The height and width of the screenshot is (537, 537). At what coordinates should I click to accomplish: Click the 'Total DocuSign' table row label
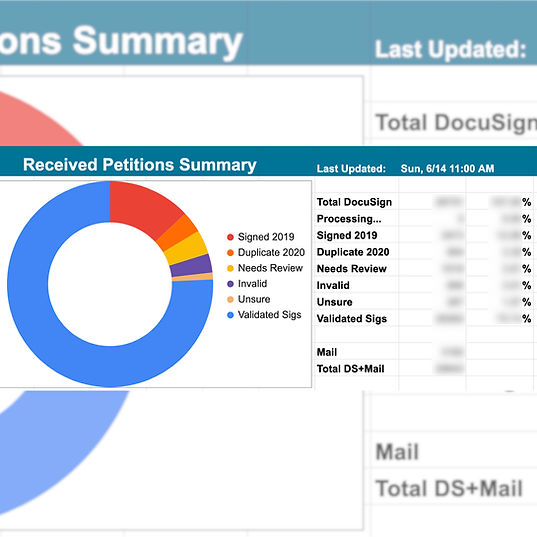[354, 202]
